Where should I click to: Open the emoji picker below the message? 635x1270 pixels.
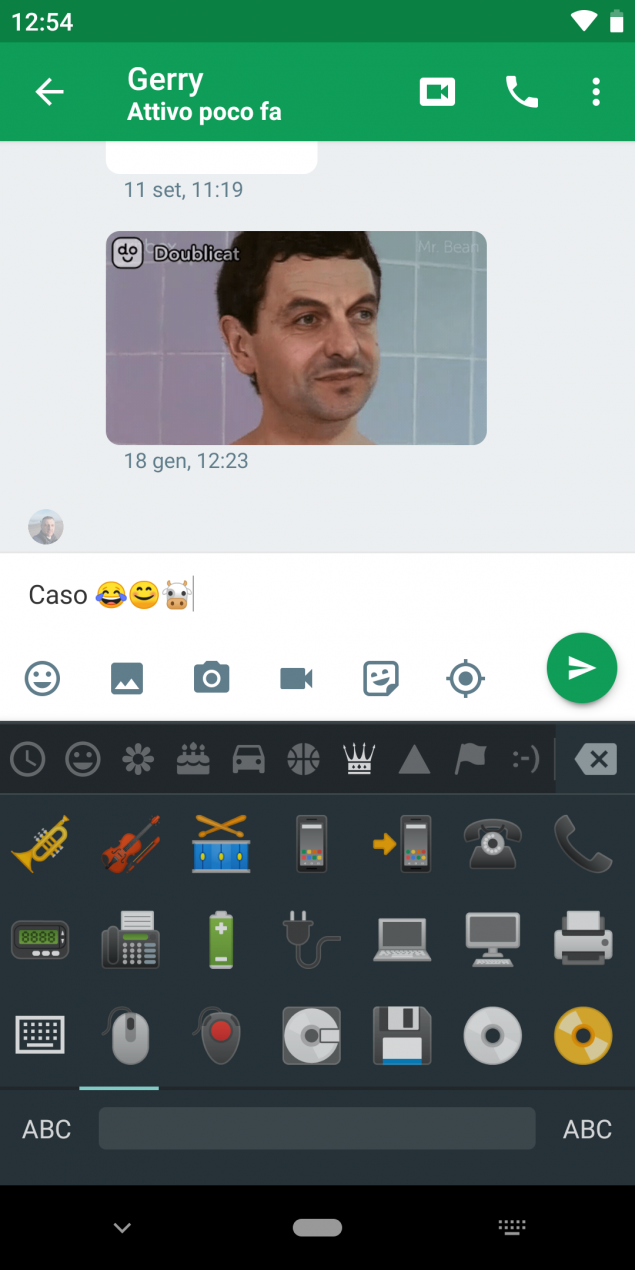42,679
